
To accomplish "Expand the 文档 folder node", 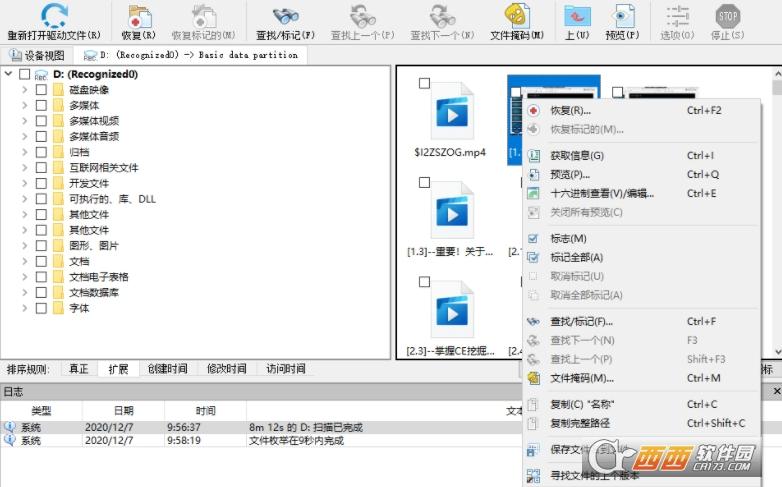I will pyautogui.click(x=24, y=261).
